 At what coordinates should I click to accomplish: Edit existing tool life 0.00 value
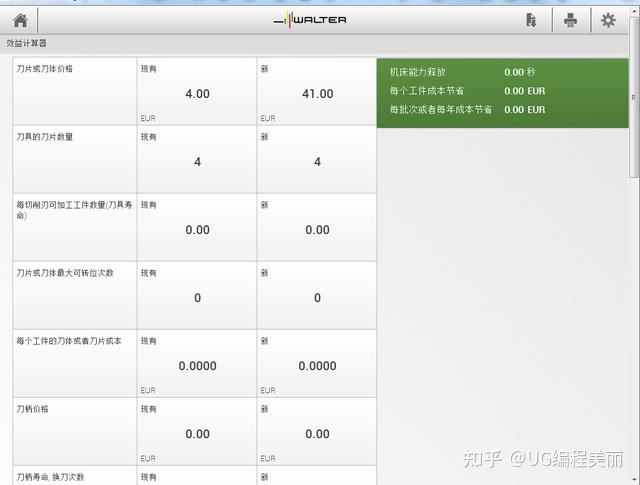coord(197,228)
